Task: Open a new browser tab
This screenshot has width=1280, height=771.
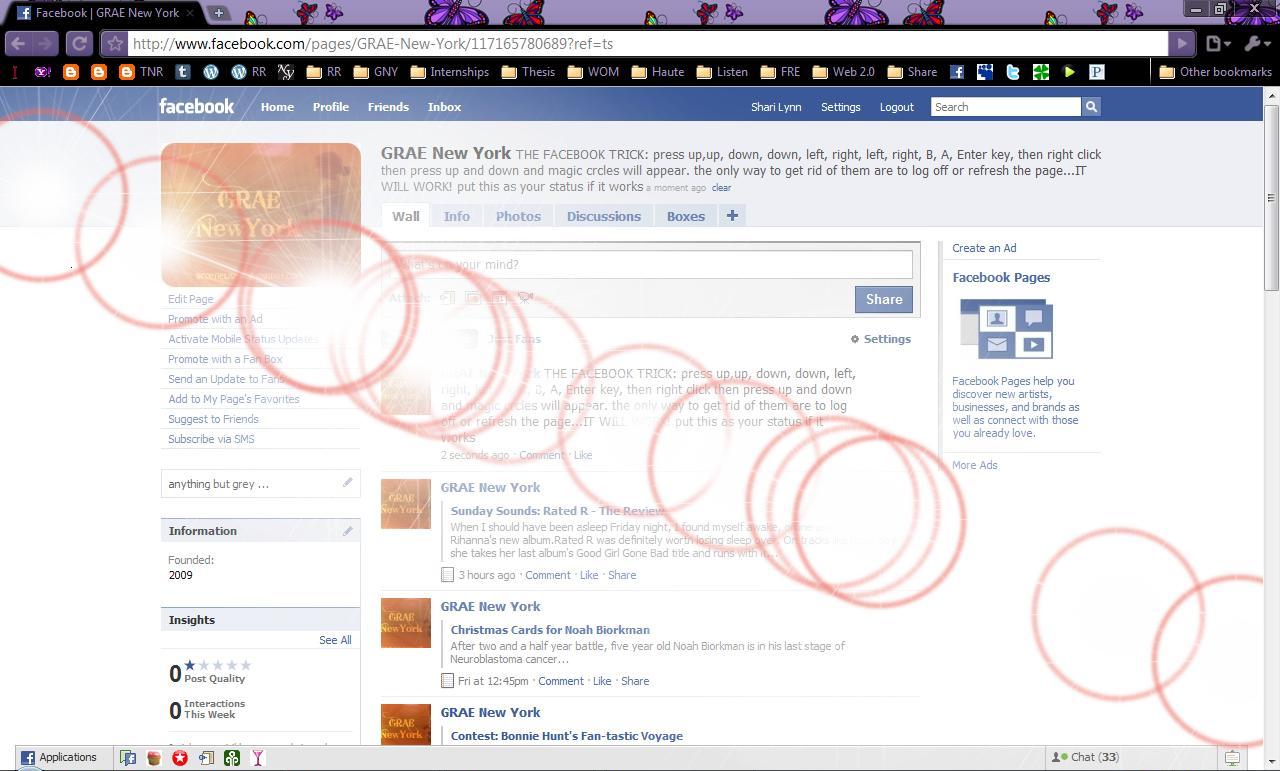Action: pos(218,13)
